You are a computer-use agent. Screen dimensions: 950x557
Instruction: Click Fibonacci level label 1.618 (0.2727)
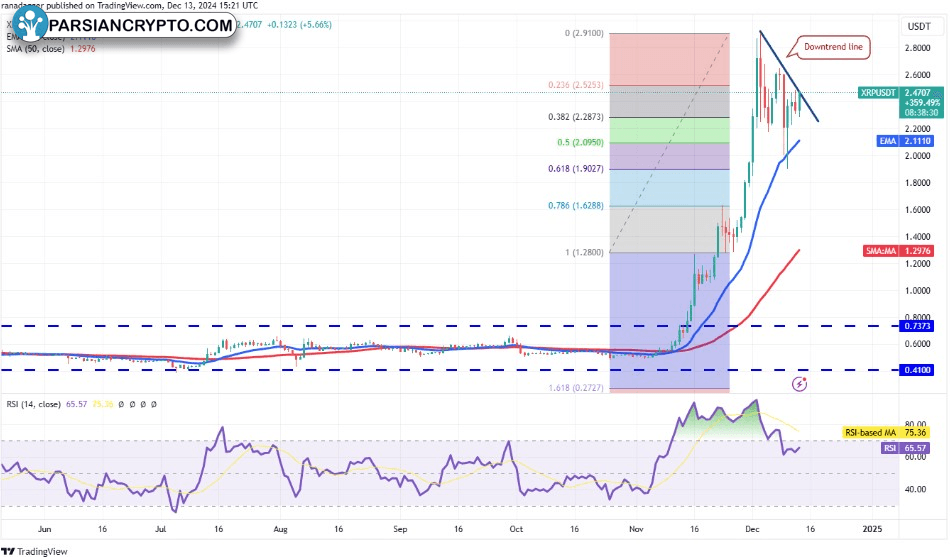click(576, 388)
